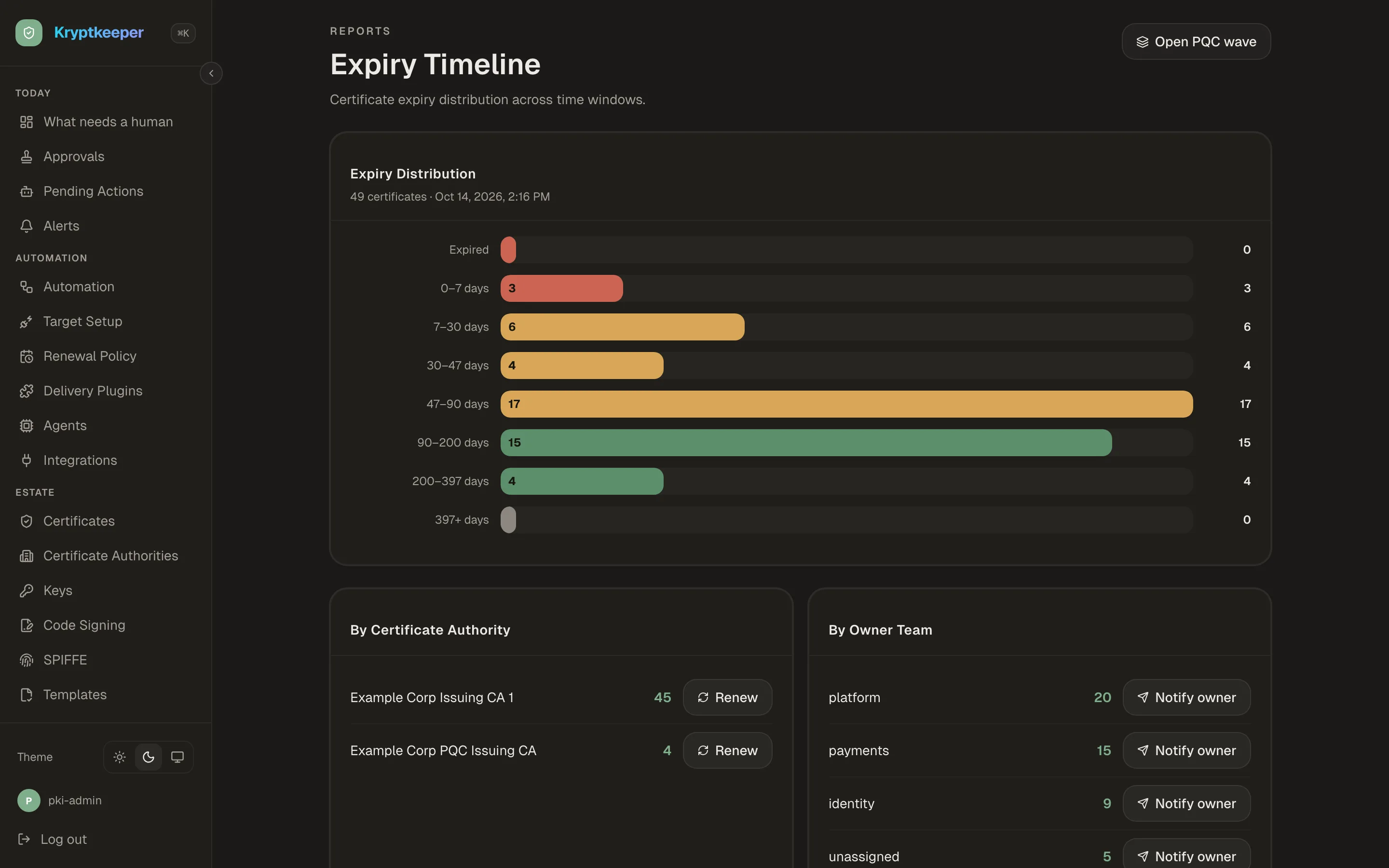Click the pki-admin user avatar

click(29, 800)
